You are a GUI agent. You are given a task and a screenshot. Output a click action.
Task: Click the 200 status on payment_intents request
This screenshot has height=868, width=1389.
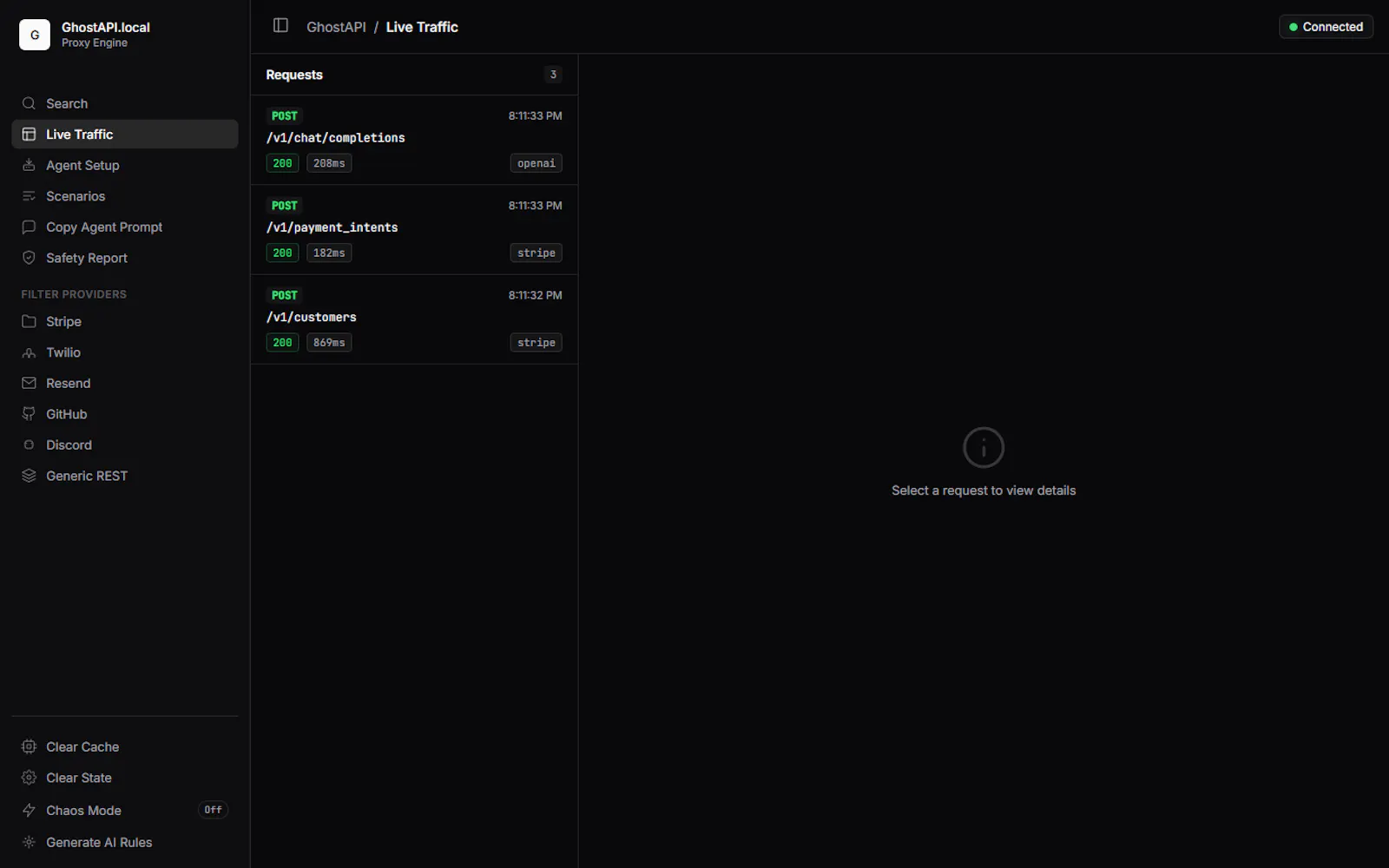[282, 253]
